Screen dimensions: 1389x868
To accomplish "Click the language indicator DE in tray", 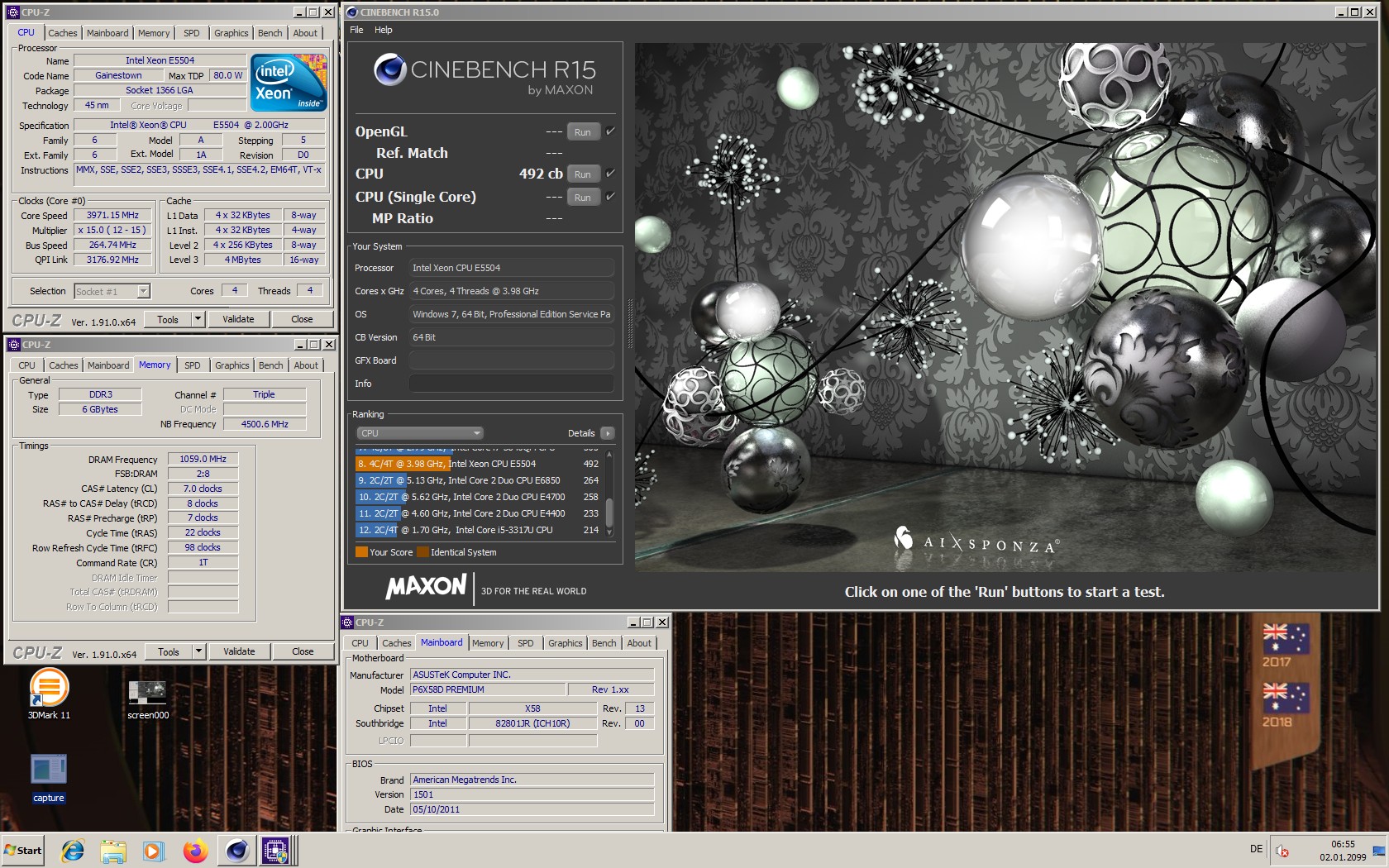I will [1256, 849].
